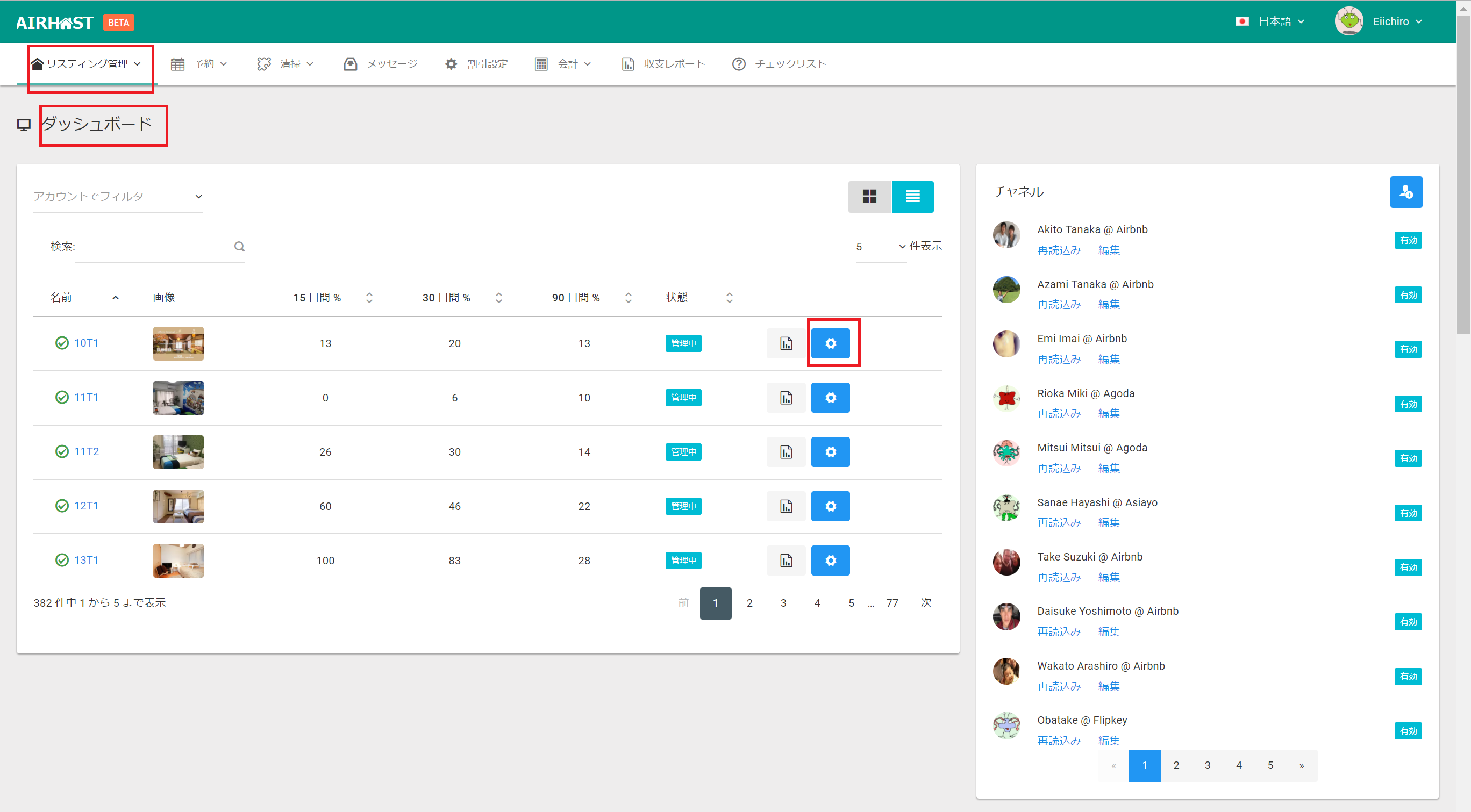
Task: Click the search magnifier icon
Action: pos(239,247)
